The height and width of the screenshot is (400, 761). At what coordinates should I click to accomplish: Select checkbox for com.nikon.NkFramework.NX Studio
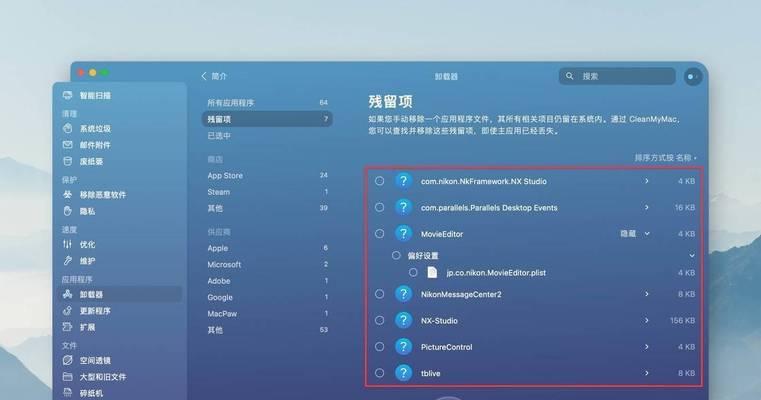click(380, 181)
